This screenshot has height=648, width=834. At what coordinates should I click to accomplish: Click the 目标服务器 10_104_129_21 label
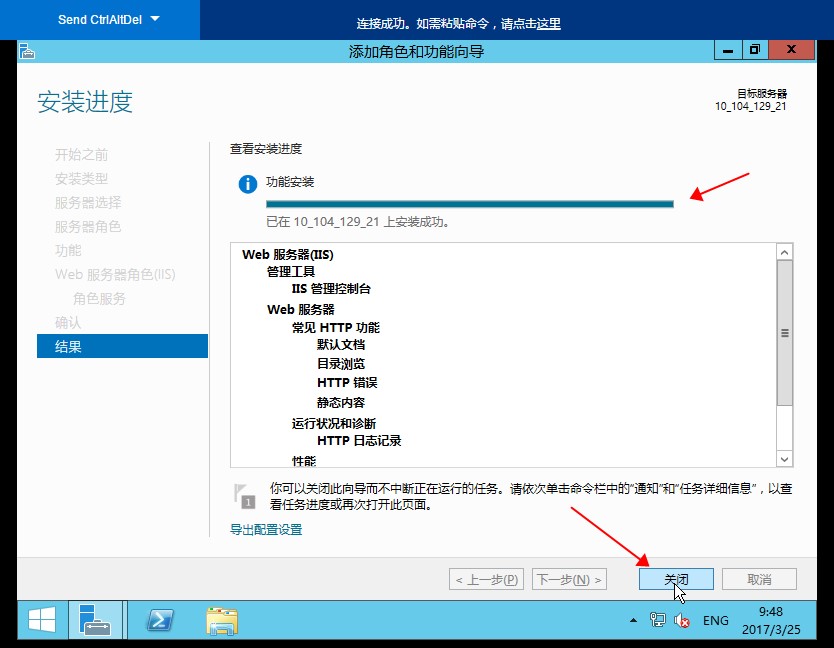751,100
